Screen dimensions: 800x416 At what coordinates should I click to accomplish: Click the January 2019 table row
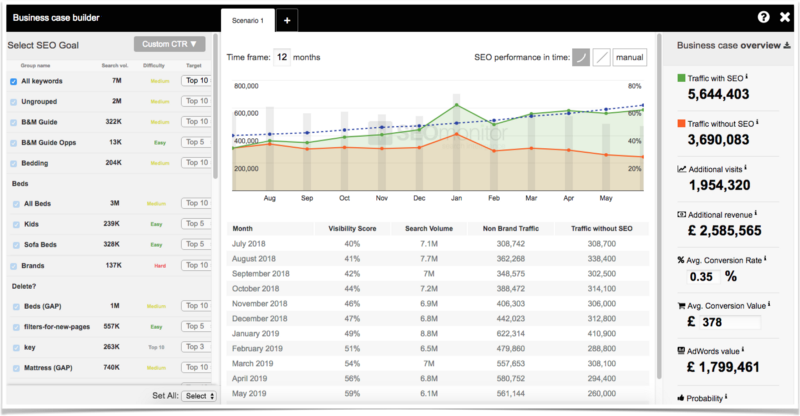pyautogui.click(x=438, y=333)
